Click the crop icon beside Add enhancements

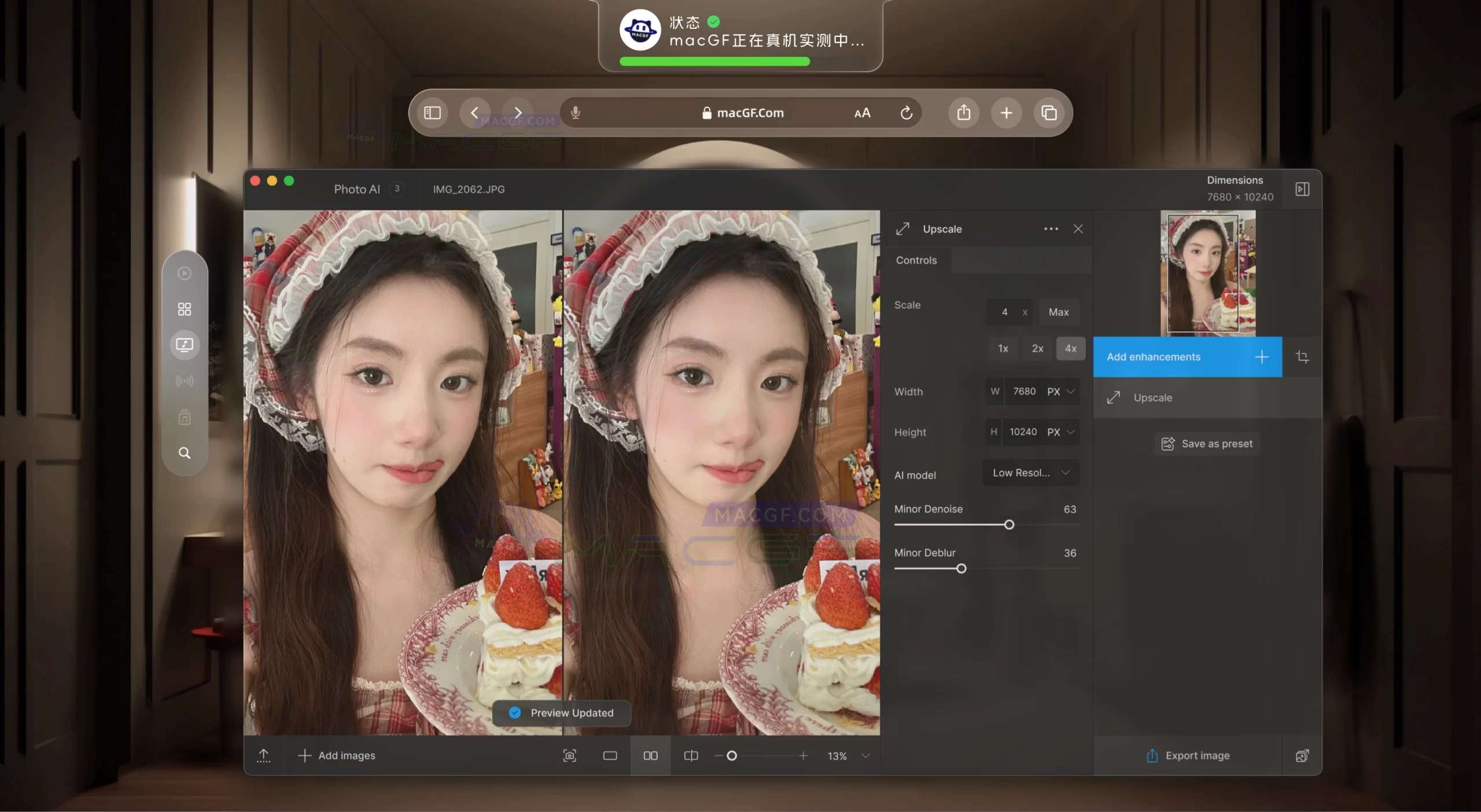1304,357
